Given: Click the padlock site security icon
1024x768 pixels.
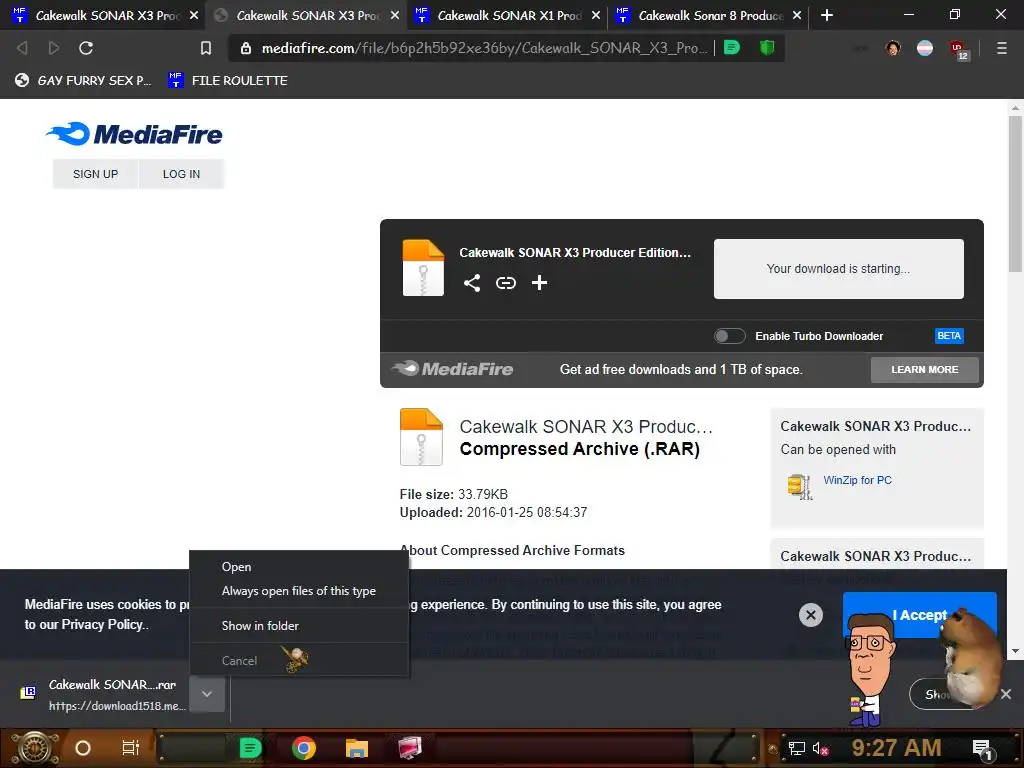Looking at the screenshot, I should [246, 48].
